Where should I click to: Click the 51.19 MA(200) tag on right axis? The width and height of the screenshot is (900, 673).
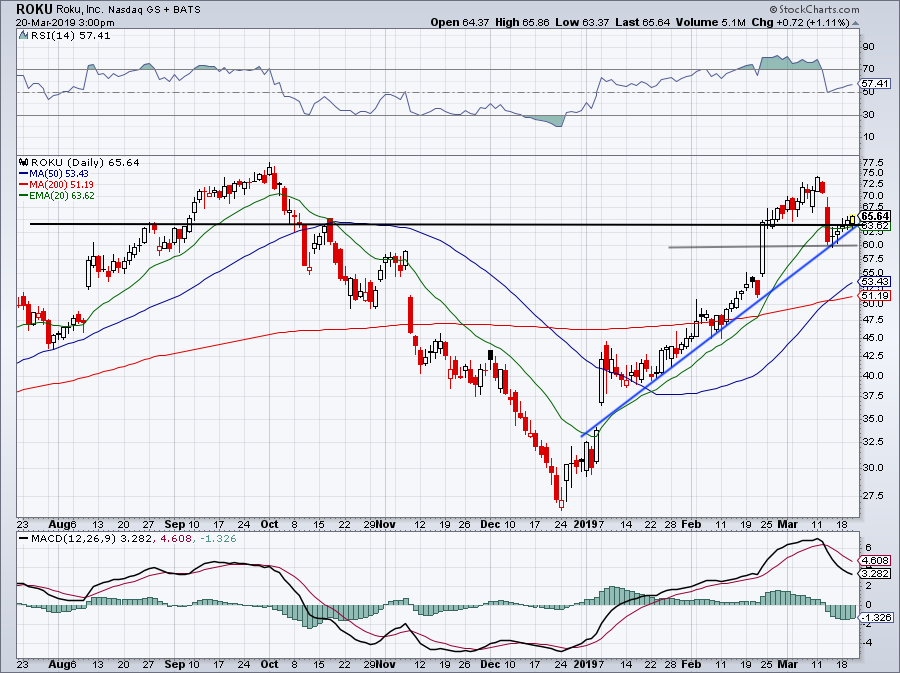(875, 296)
